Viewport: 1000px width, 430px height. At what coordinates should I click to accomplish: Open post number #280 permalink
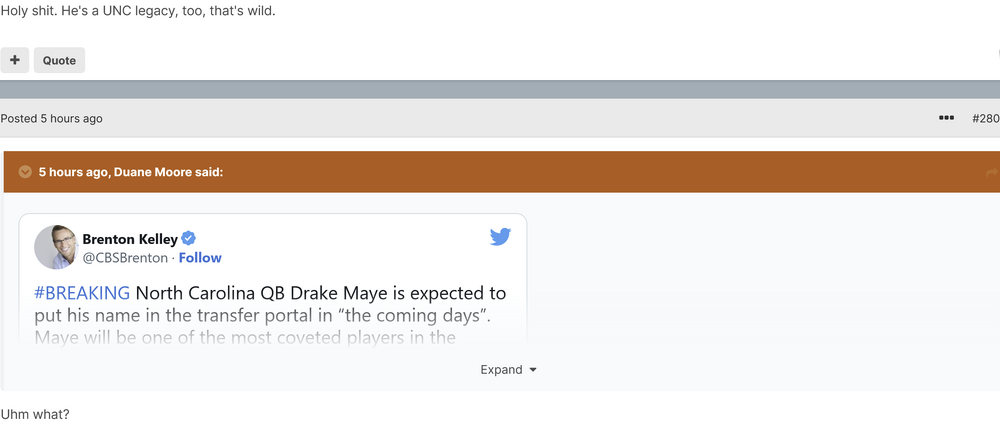[985, 118]
